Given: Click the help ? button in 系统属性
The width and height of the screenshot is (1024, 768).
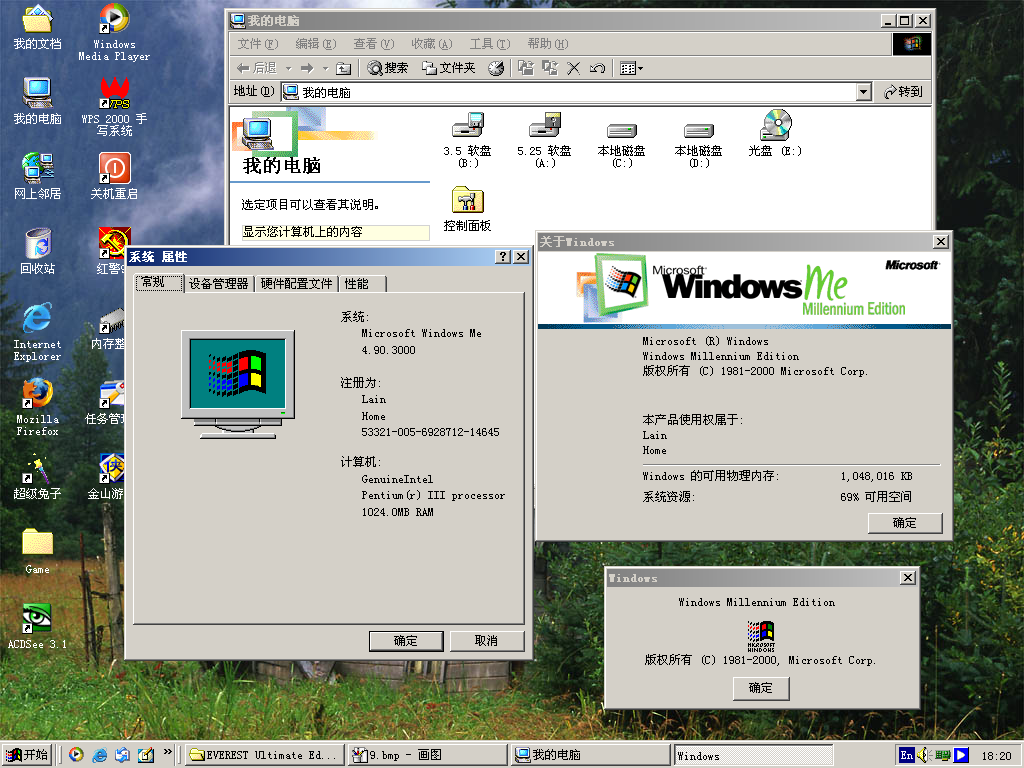Looking at the screenshot, I should pos(502,257).
